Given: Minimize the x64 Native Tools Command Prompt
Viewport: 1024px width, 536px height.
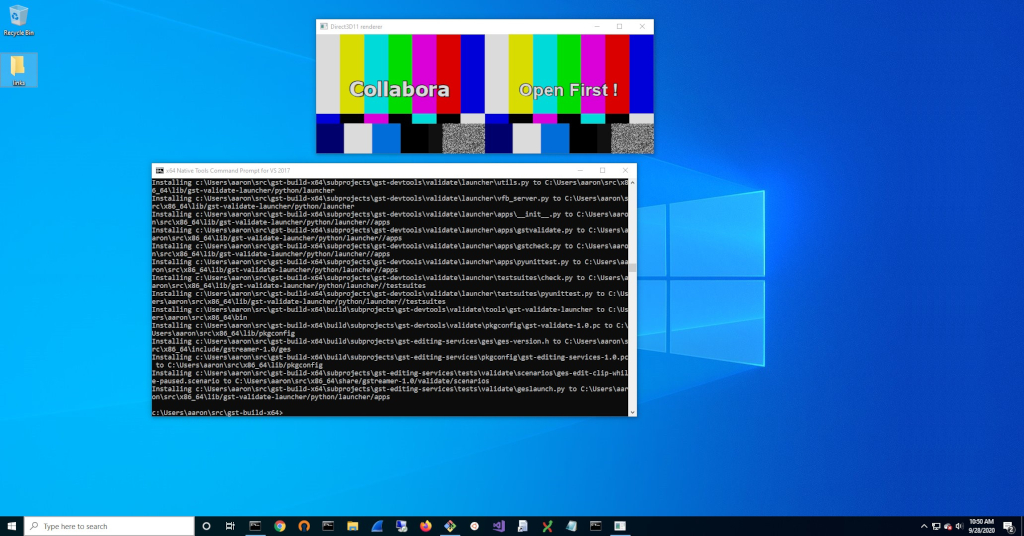Looking at the screenshot, I should click(580, 170).
